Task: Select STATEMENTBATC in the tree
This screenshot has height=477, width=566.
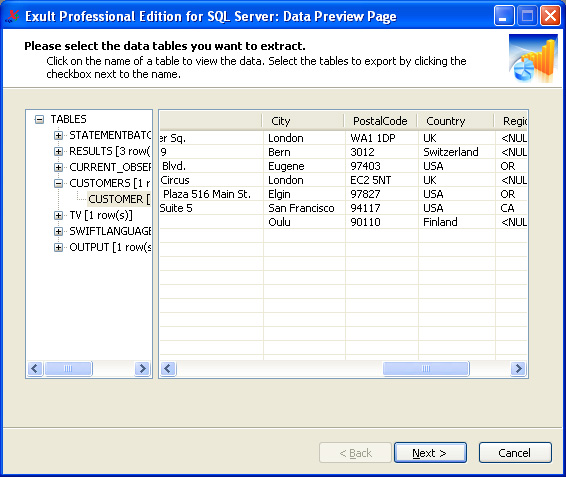Action: (110, 135)
